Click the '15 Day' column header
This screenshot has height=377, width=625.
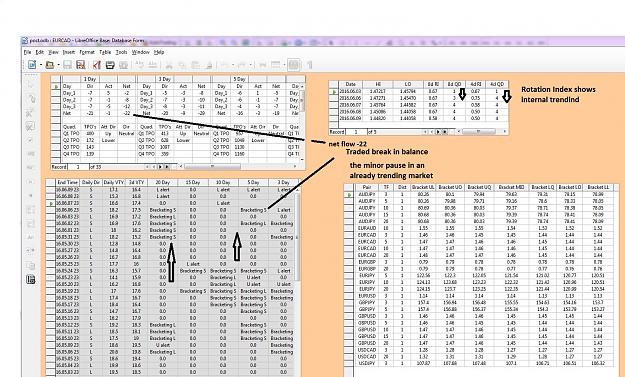tap(193, 183)
